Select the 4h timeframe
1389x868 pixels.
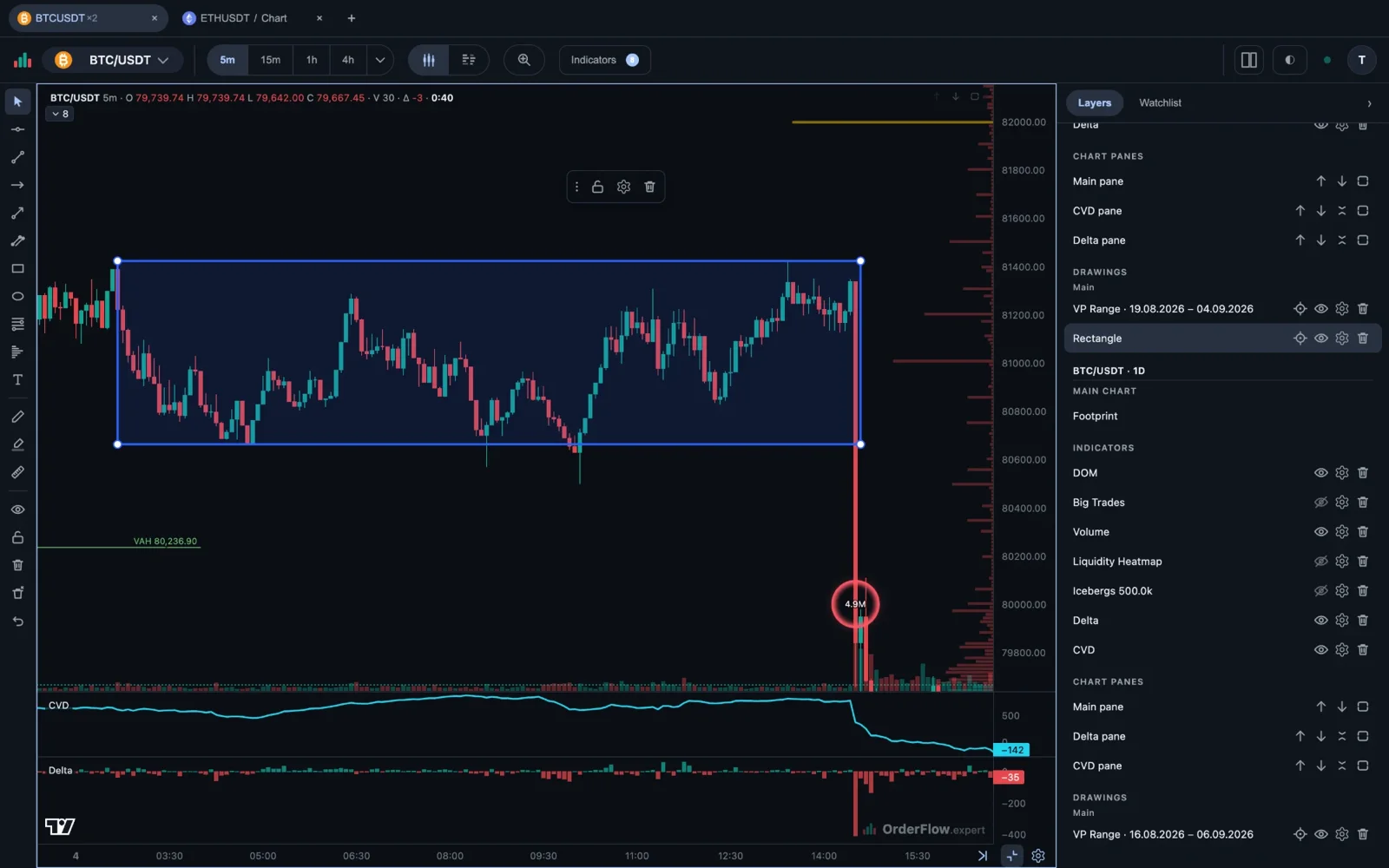coord(348,60)
